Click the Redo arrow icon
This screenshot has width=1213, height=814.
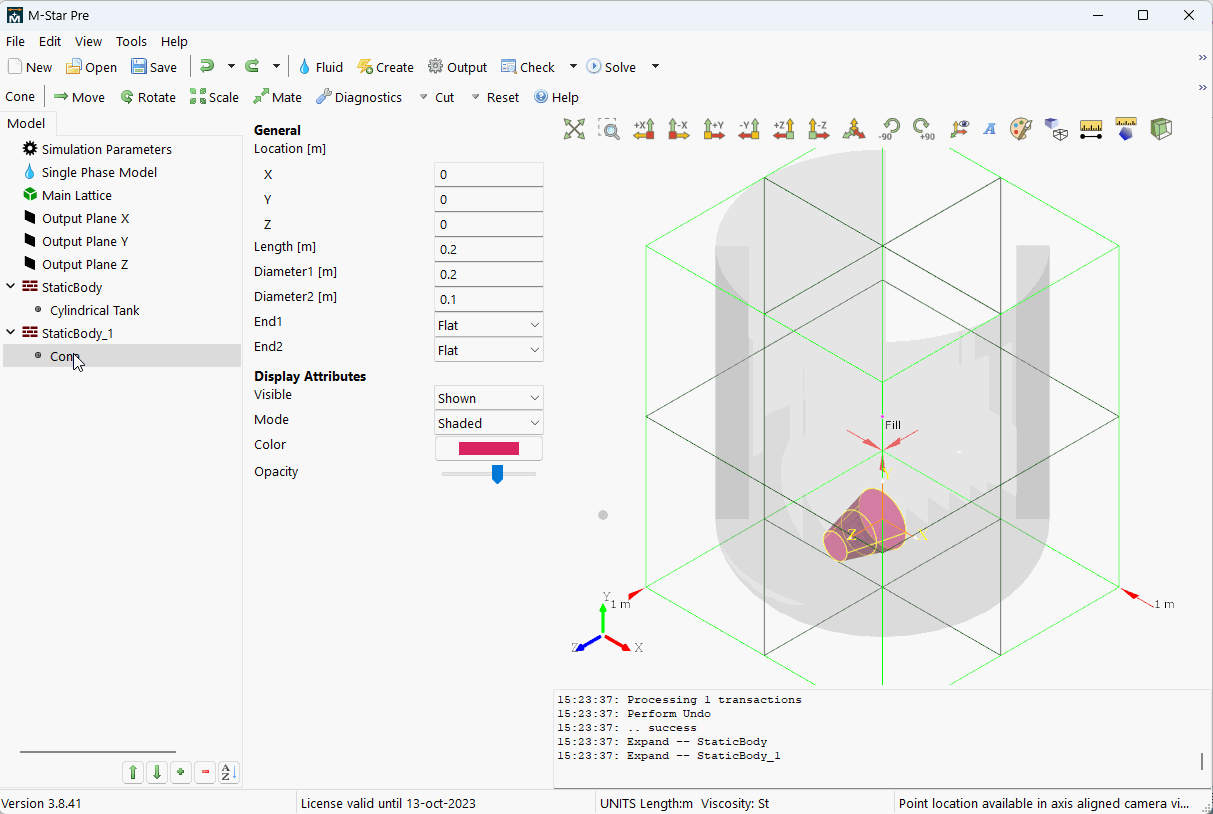[252, 66]
